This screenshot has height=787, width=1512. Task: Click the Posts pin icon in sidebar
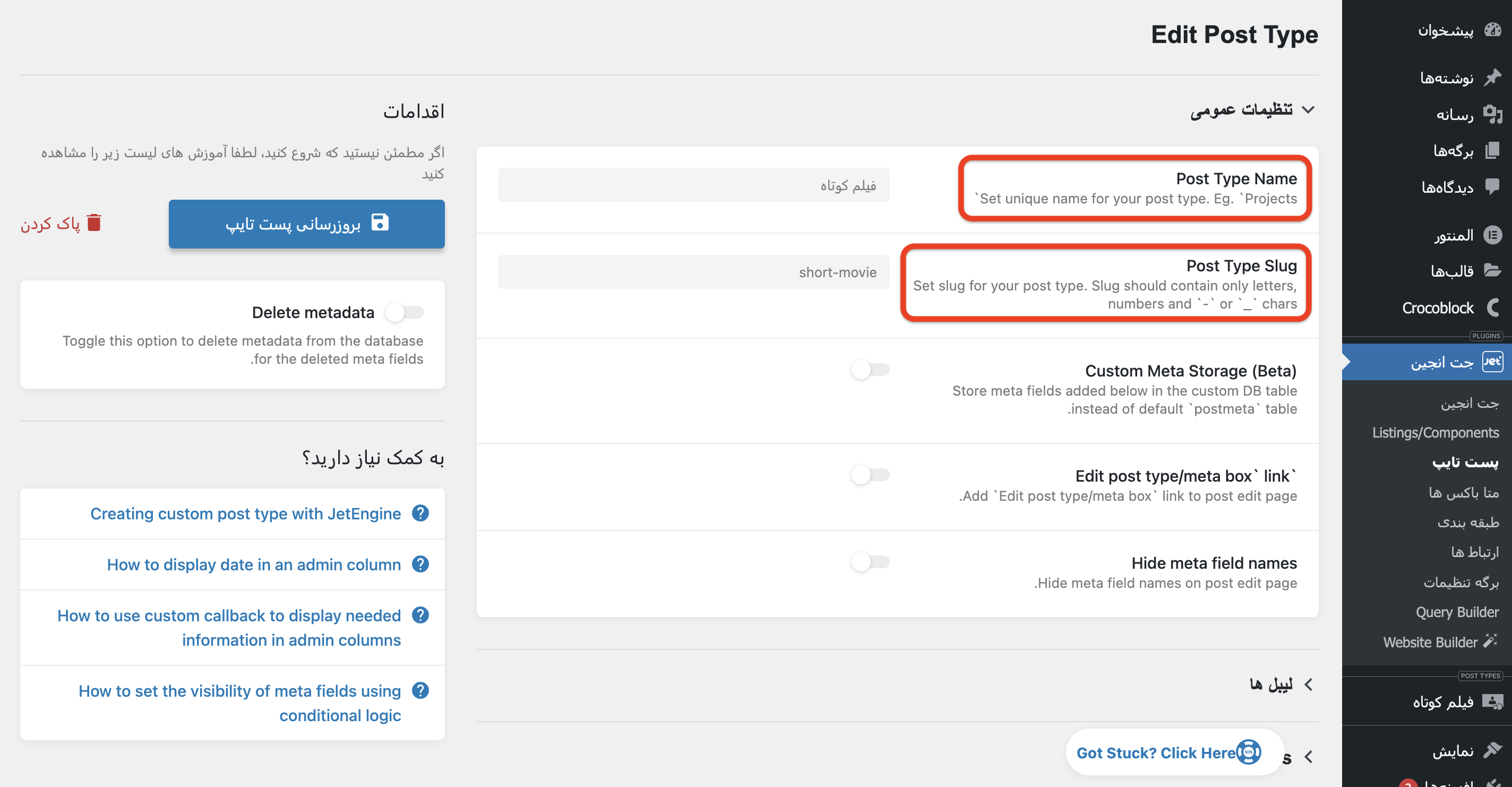(1492, 78)
